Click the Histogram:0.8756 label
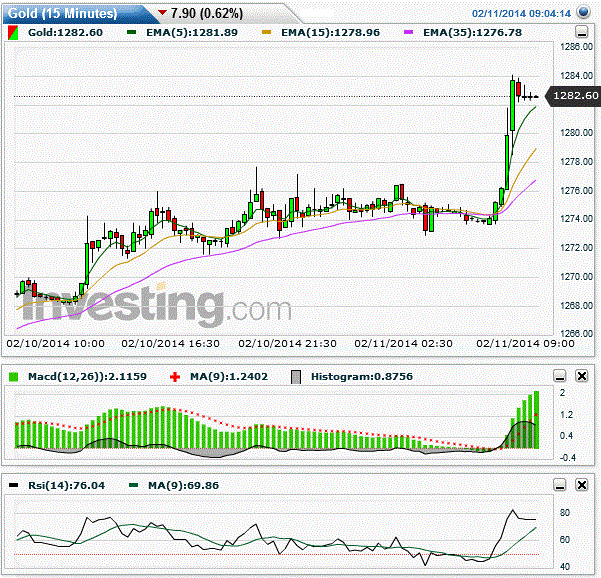601x578 pixels. pos(362,376)
